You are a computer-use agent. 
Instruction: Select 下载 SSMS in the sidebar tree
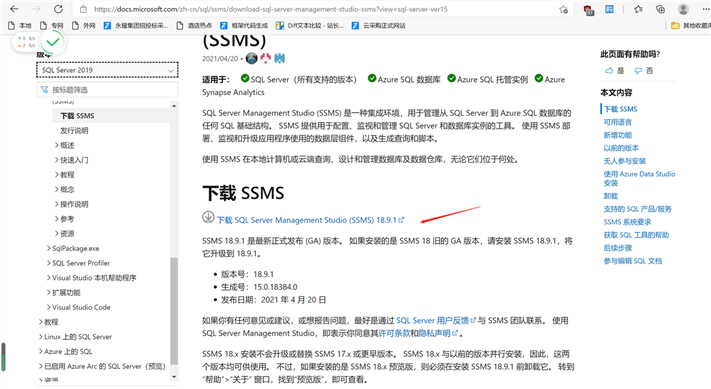(x=77, y=116)
